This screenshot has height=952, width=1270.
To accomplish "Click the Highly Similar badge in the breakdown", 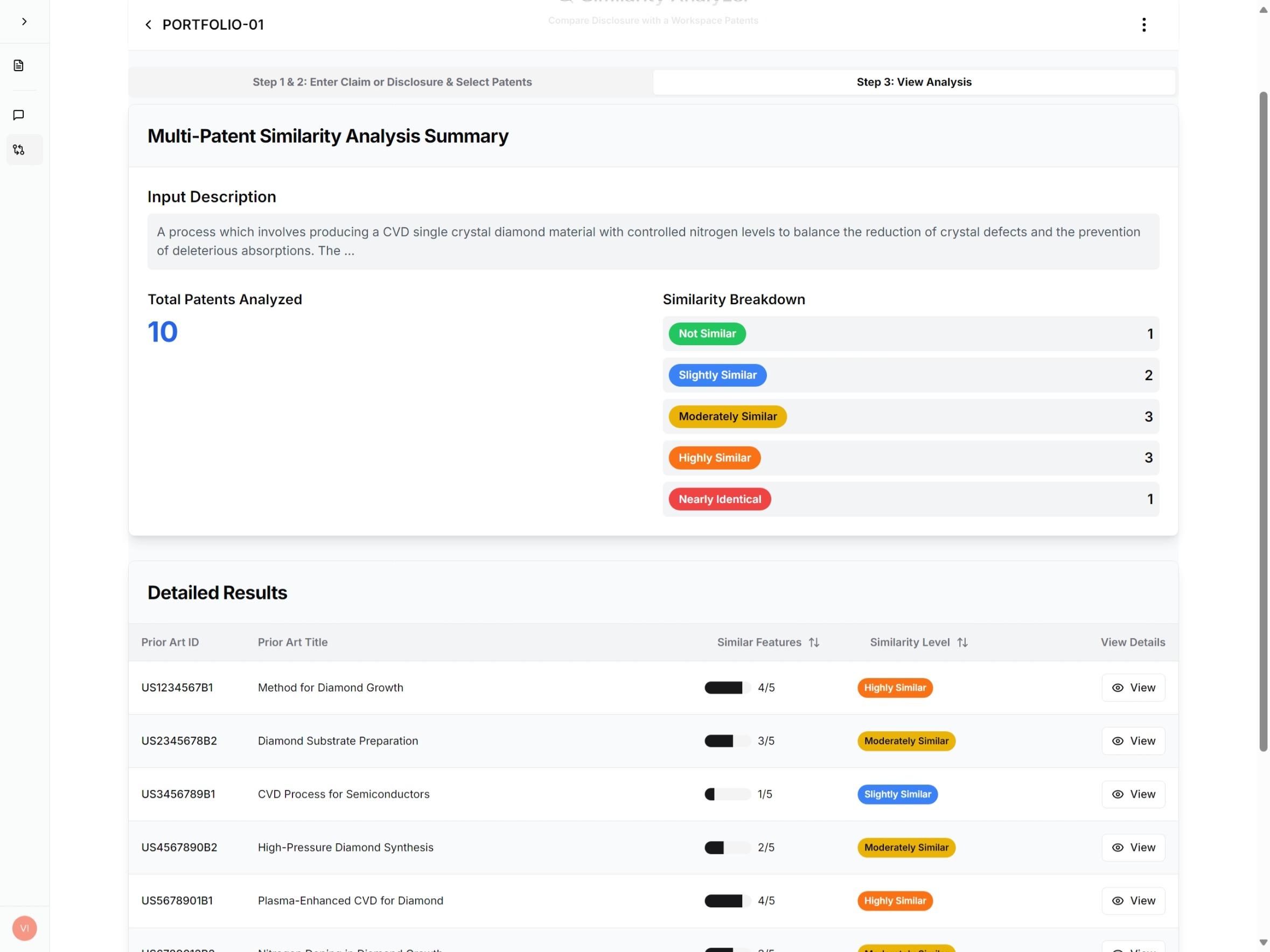I will pos(714,457).
